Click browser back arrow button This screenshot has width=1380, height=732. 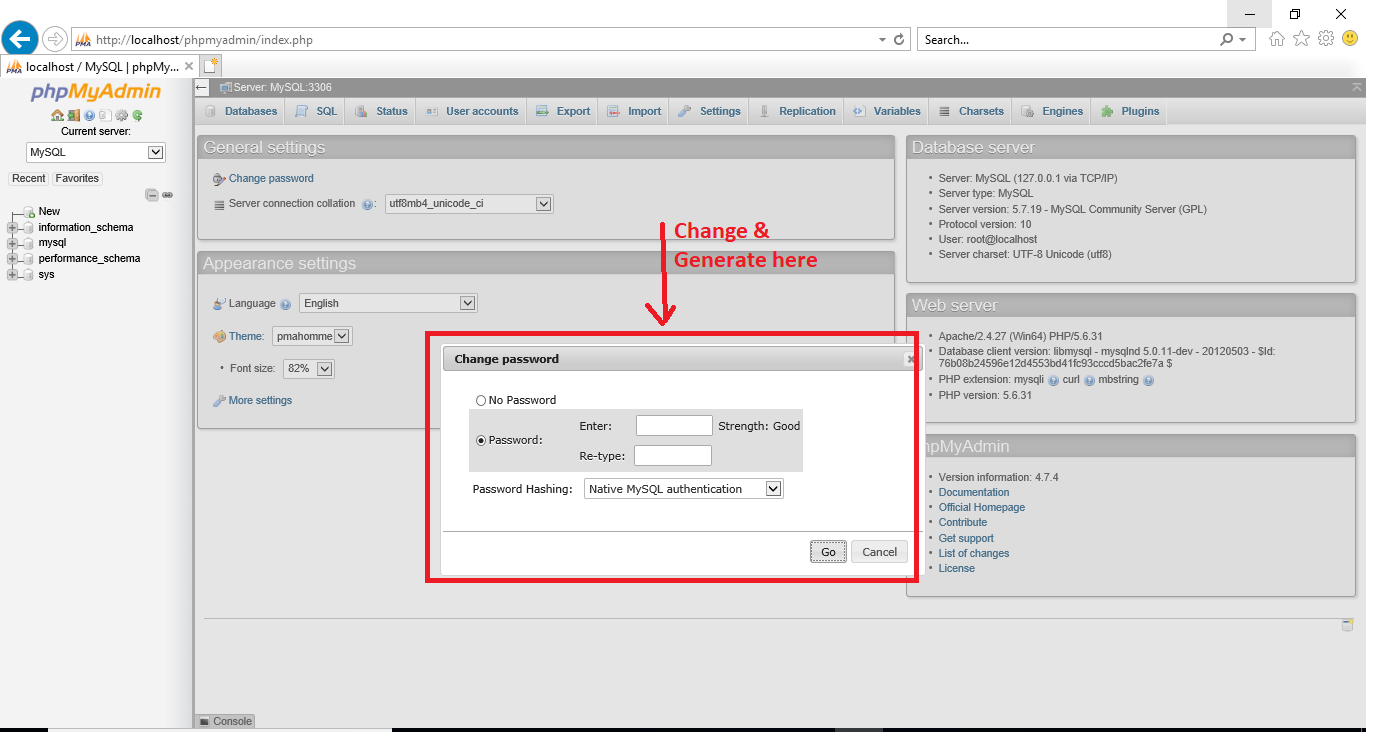(20, 40)
